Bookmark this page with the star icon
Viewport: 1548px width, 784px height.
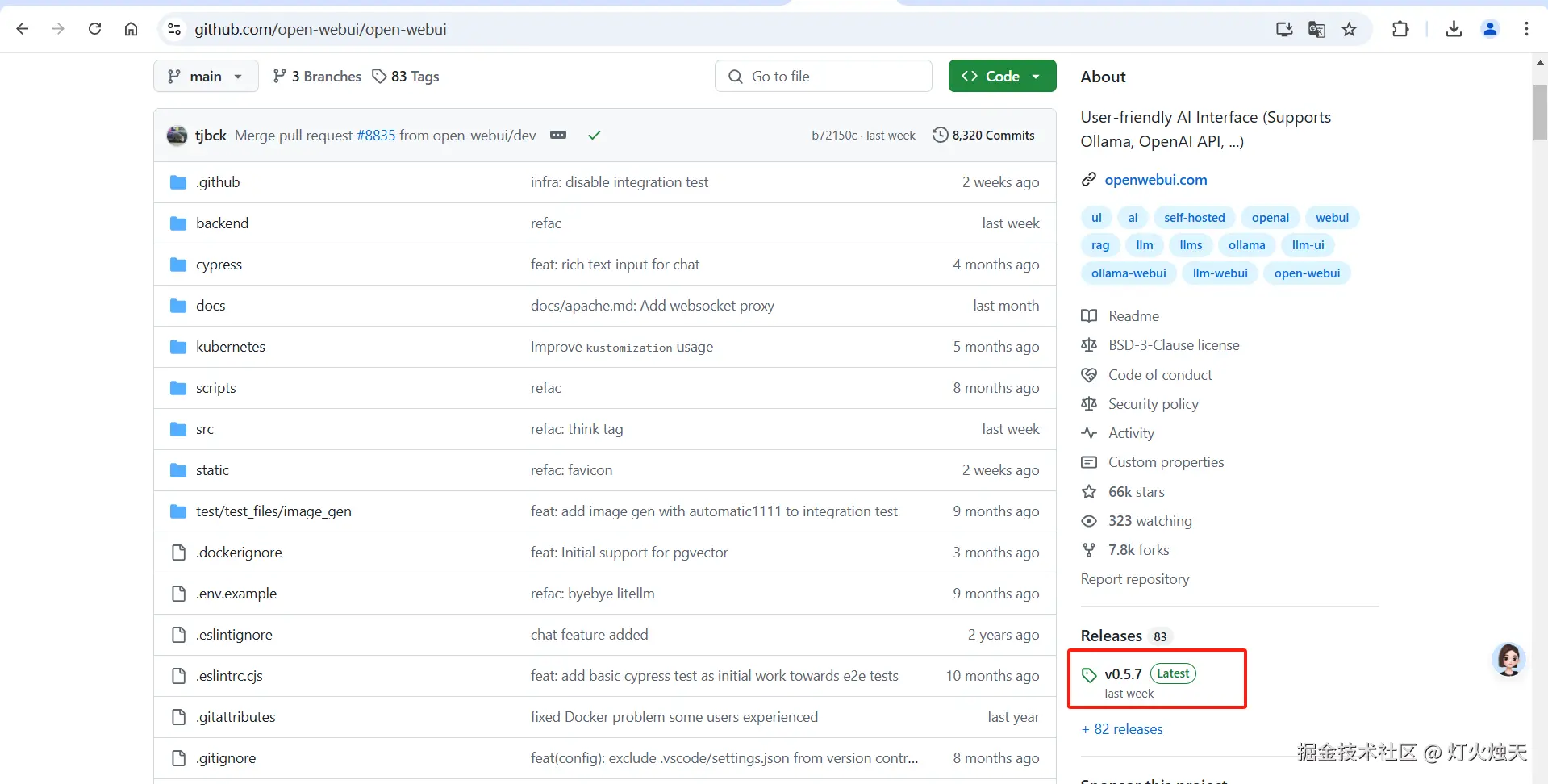(x=1349, y=29)
